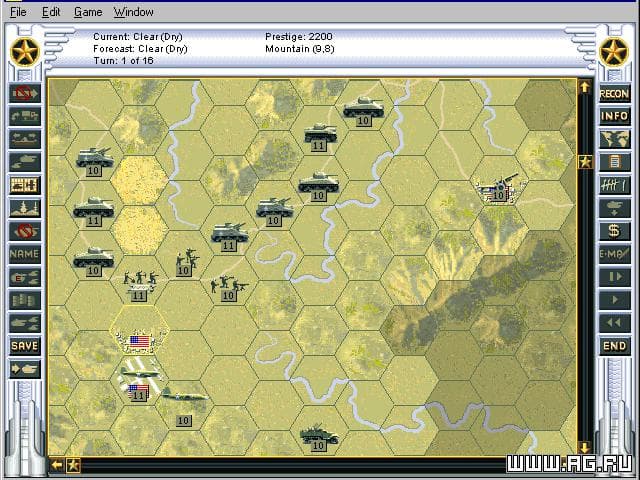Viewport: 640px width, 480px height.
Task: Open the Edit menu
Action: (51, 12)
